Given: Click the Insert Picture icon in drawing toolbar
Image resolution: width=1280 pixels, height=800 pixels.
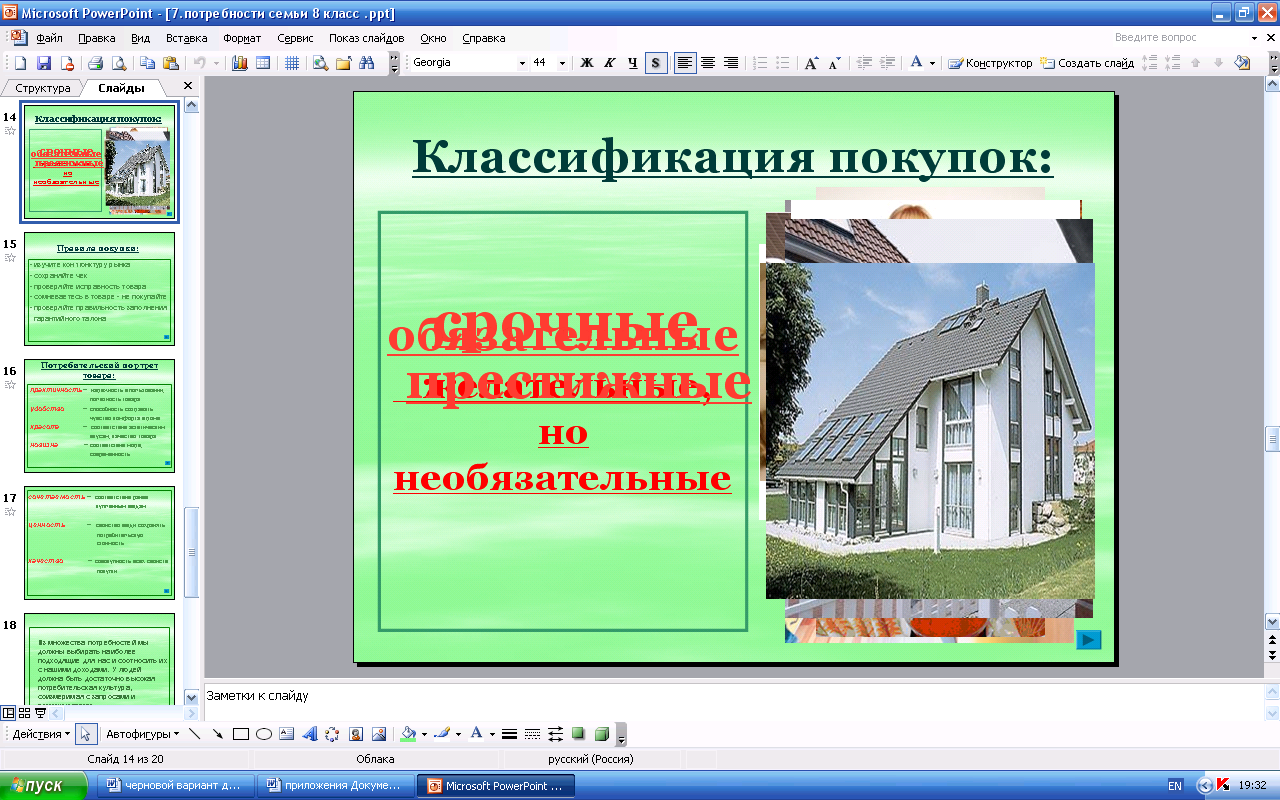Looking at the screenshot, I should 379,734.
